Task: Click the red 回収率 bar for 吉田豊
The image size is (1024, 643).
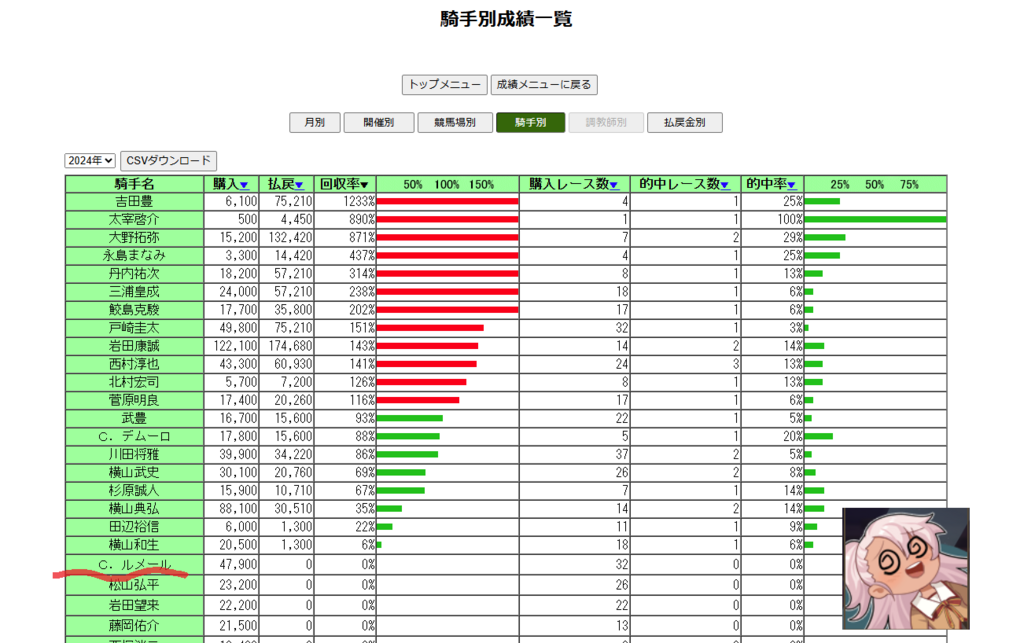Action: tap(447, 201)
